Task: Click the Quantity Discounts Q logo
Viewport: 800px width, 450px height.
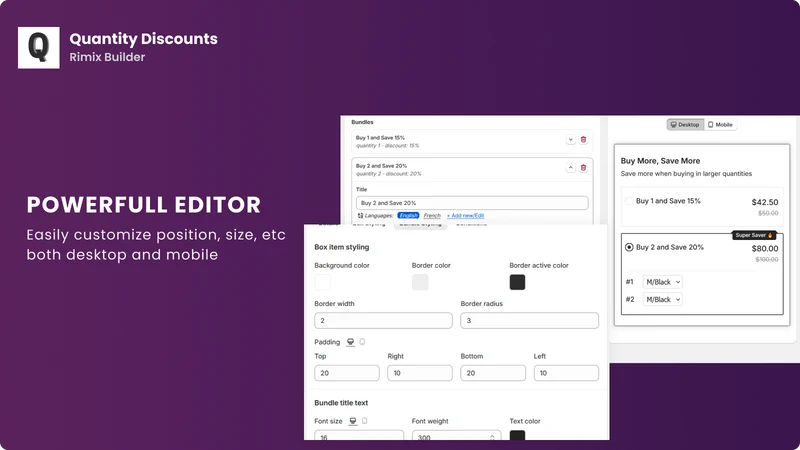Action: click(39, 47)
